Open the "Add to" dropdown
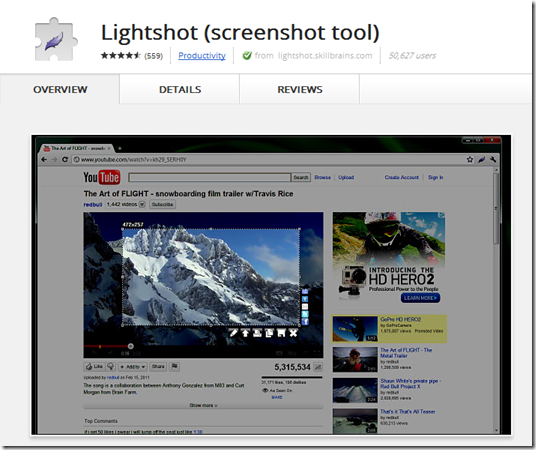 click(133, 367)
